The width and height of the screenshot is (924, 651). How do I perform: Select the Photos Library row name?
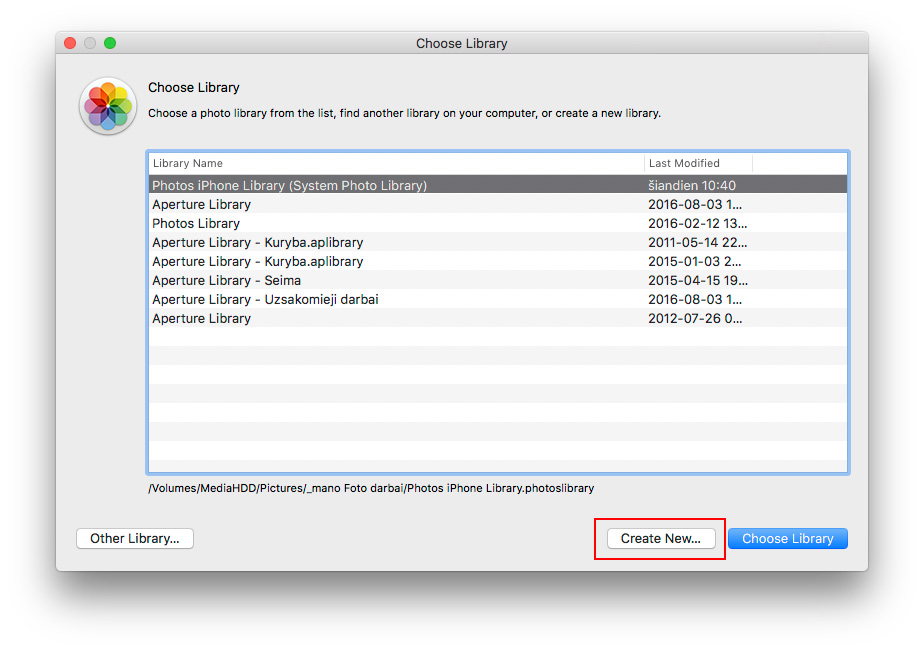coord(196,223)
